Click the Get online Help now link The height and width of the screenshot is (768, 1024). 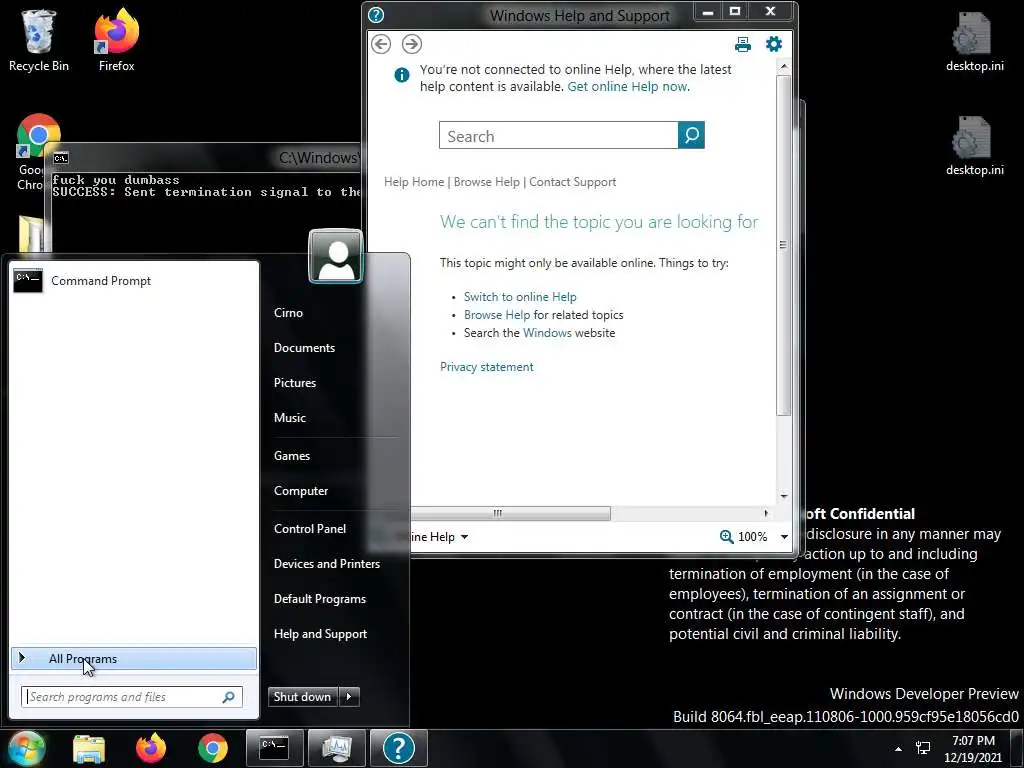click(628, 86)
